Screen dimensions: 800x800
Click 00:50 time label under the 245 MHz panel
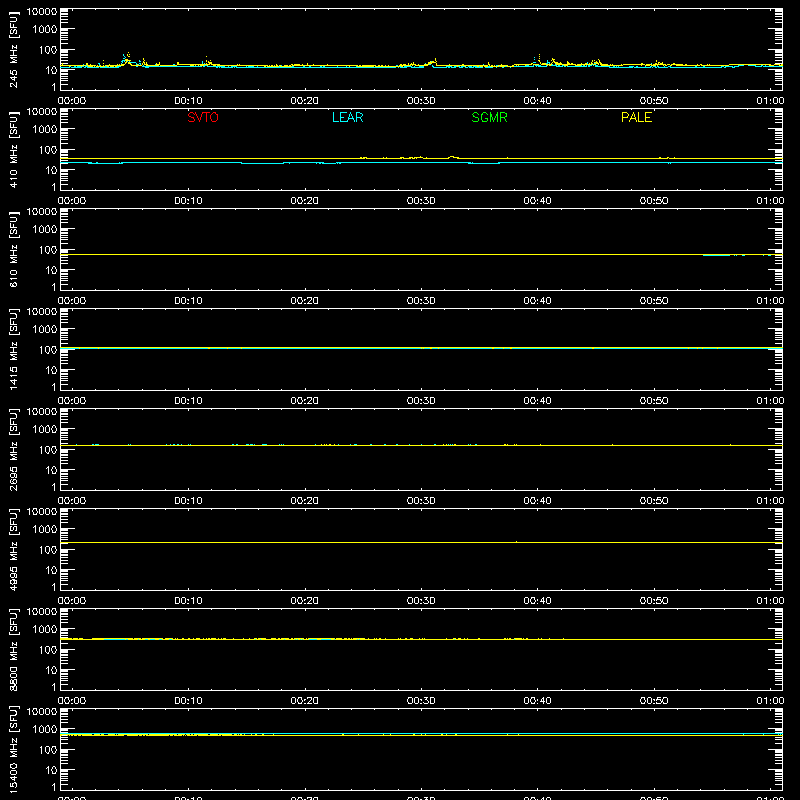coord(654,101)
